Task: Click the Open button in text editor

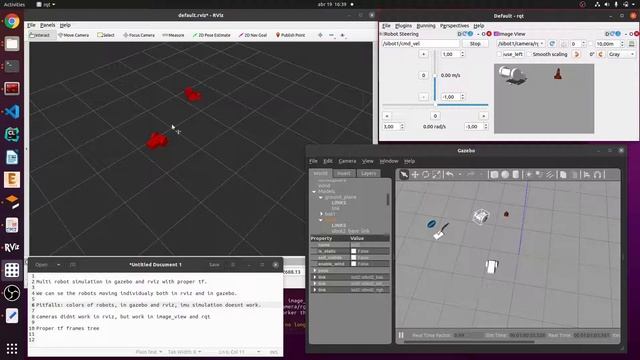Action: (x=41, y=265)
